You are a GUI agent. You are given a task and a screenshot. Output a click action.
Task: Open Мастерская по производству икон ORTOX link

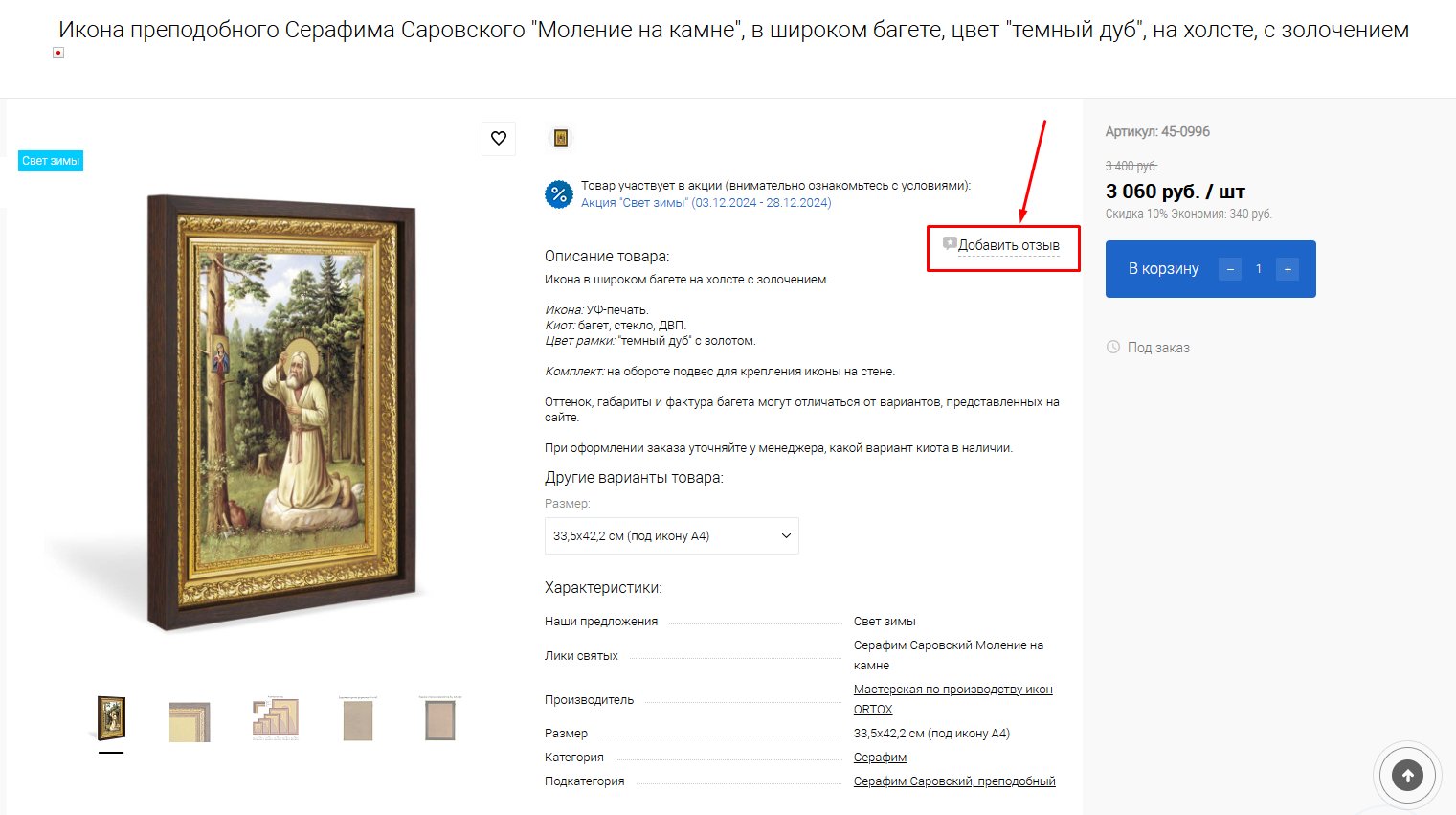[x=952, y=699]
